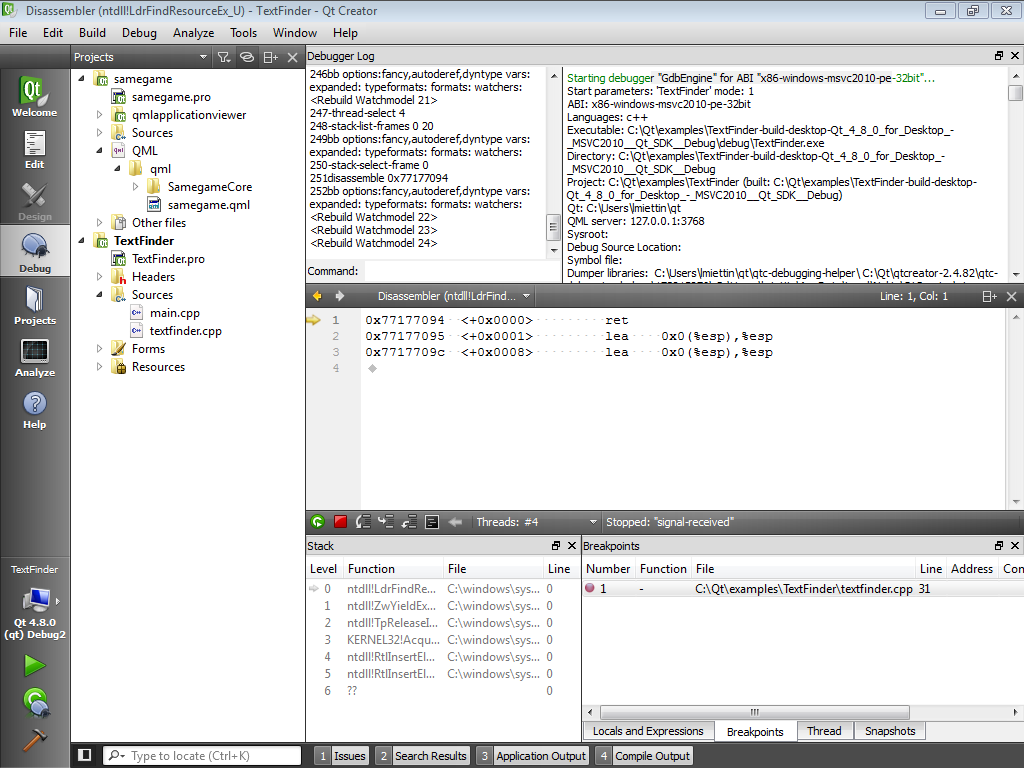Click the Step Into debugger icon
Screen dimensions: 1024x768
[386, 522]
